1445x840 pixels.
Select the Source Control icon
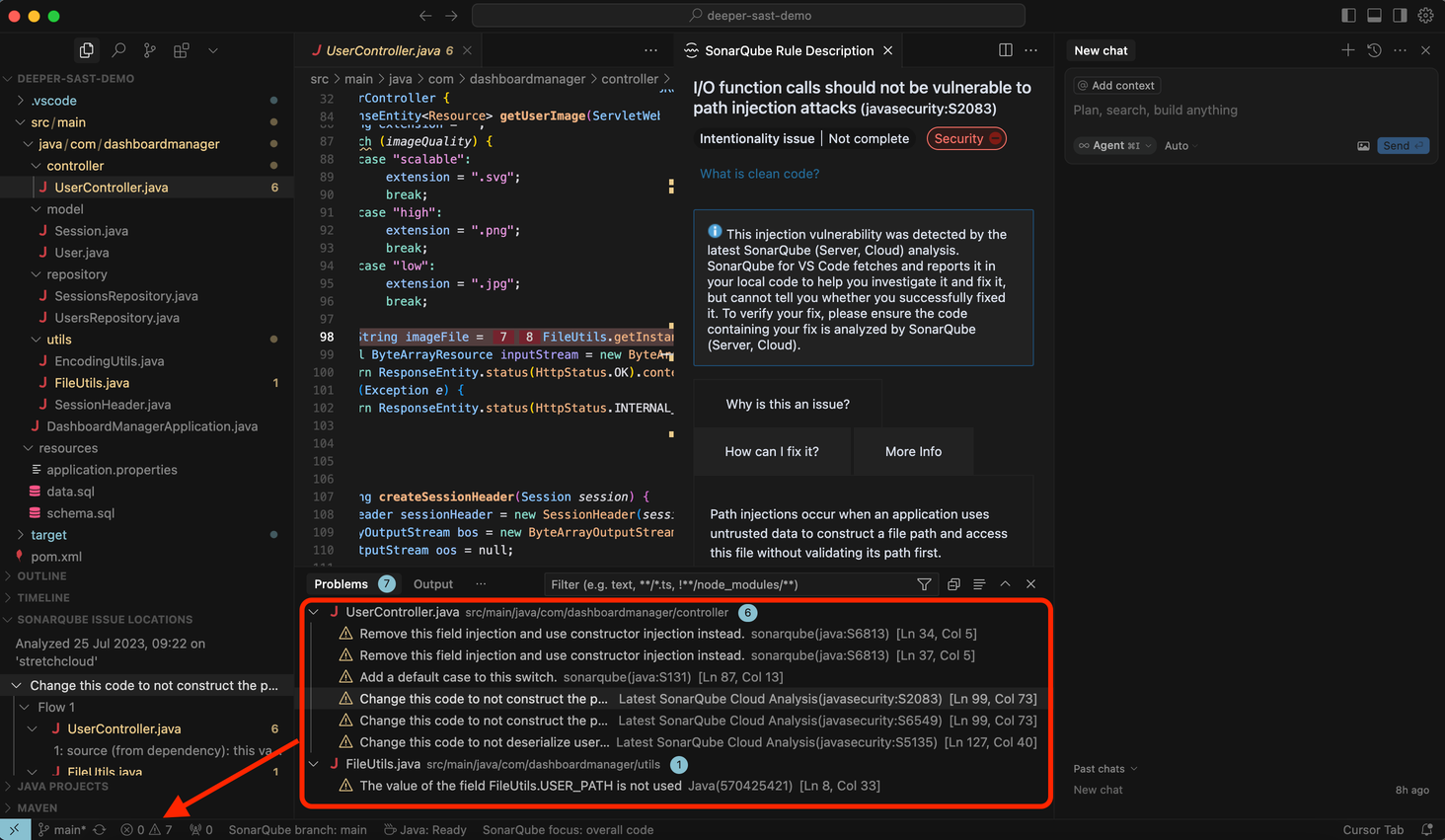[x=150, y=49]
